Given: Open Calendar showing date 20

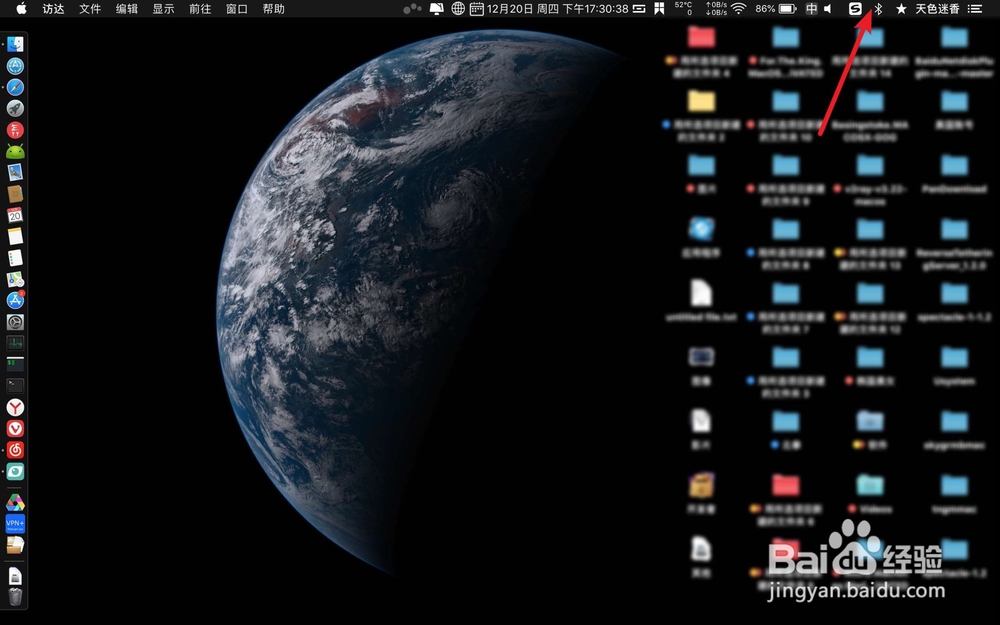Looking at the screenshot, I should click(15, 215).
